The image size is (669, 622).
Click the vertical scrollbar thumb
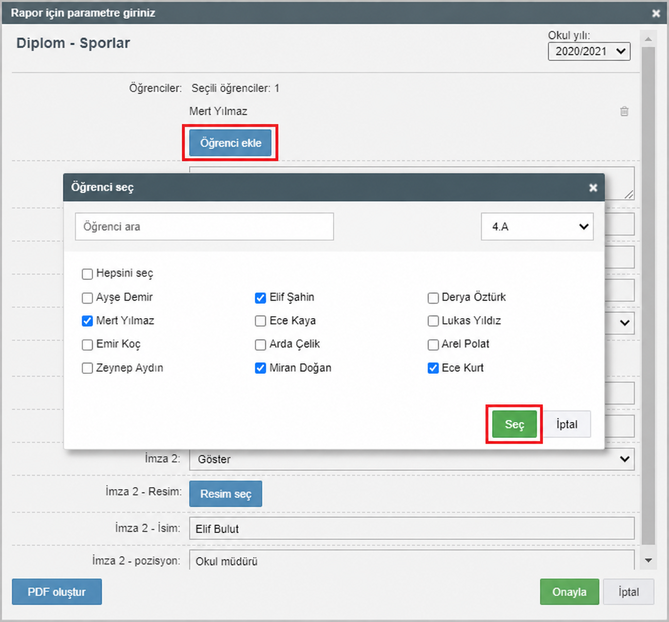(649, 296)
